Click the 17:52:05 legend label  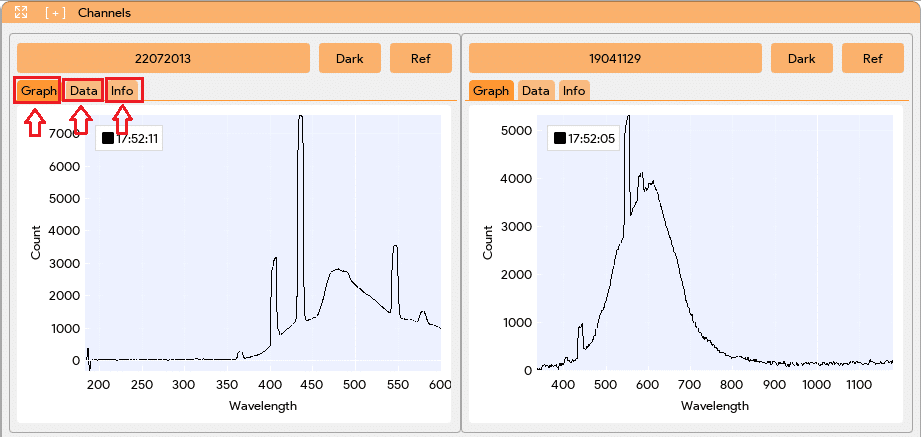pyautogui.click(x=590, y=139)
